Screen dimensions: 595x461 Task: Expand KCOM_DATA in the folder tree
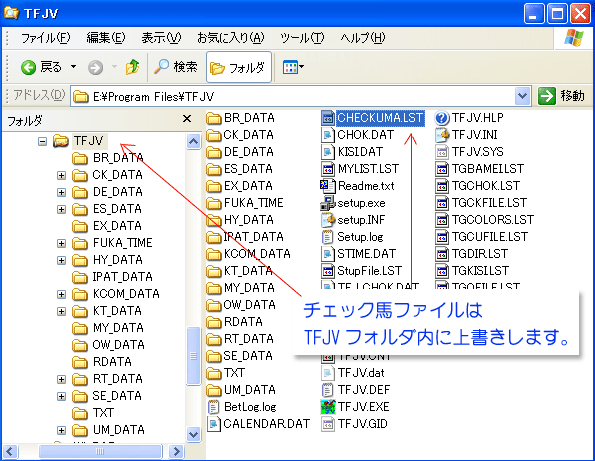(x=61, y=294)
